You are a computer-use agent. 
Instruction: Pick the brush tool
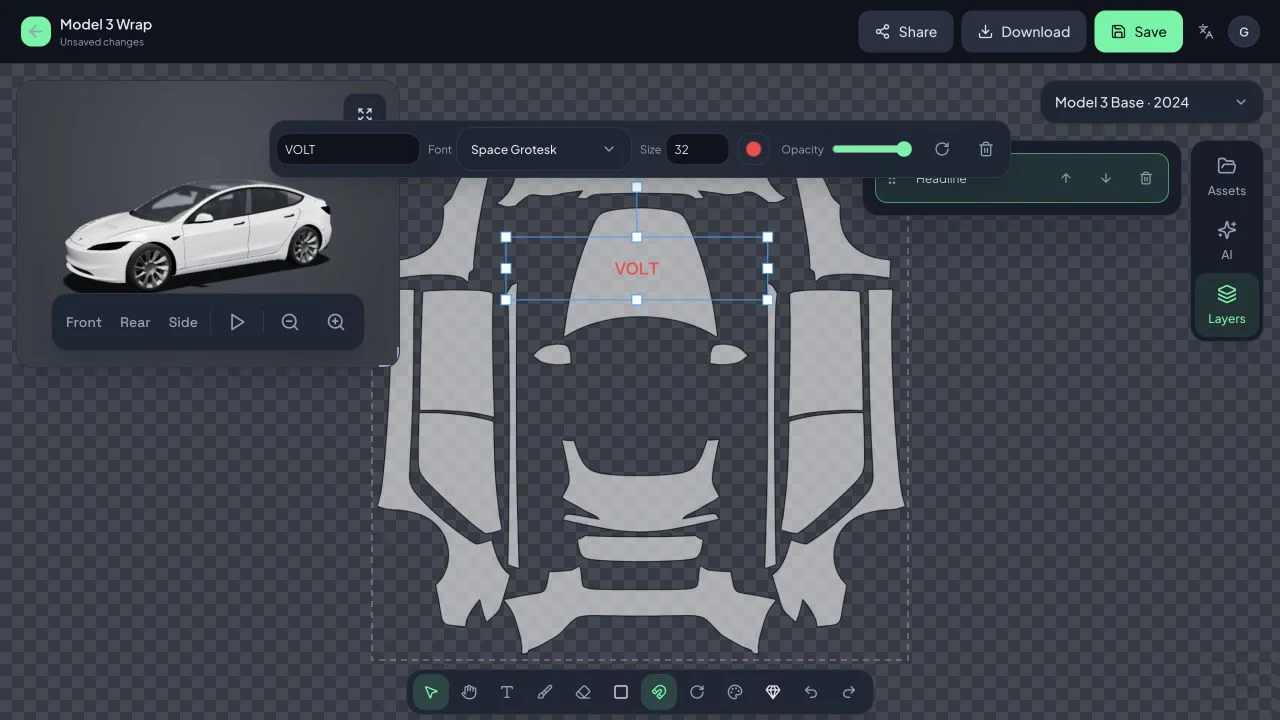tap(545, 692)
